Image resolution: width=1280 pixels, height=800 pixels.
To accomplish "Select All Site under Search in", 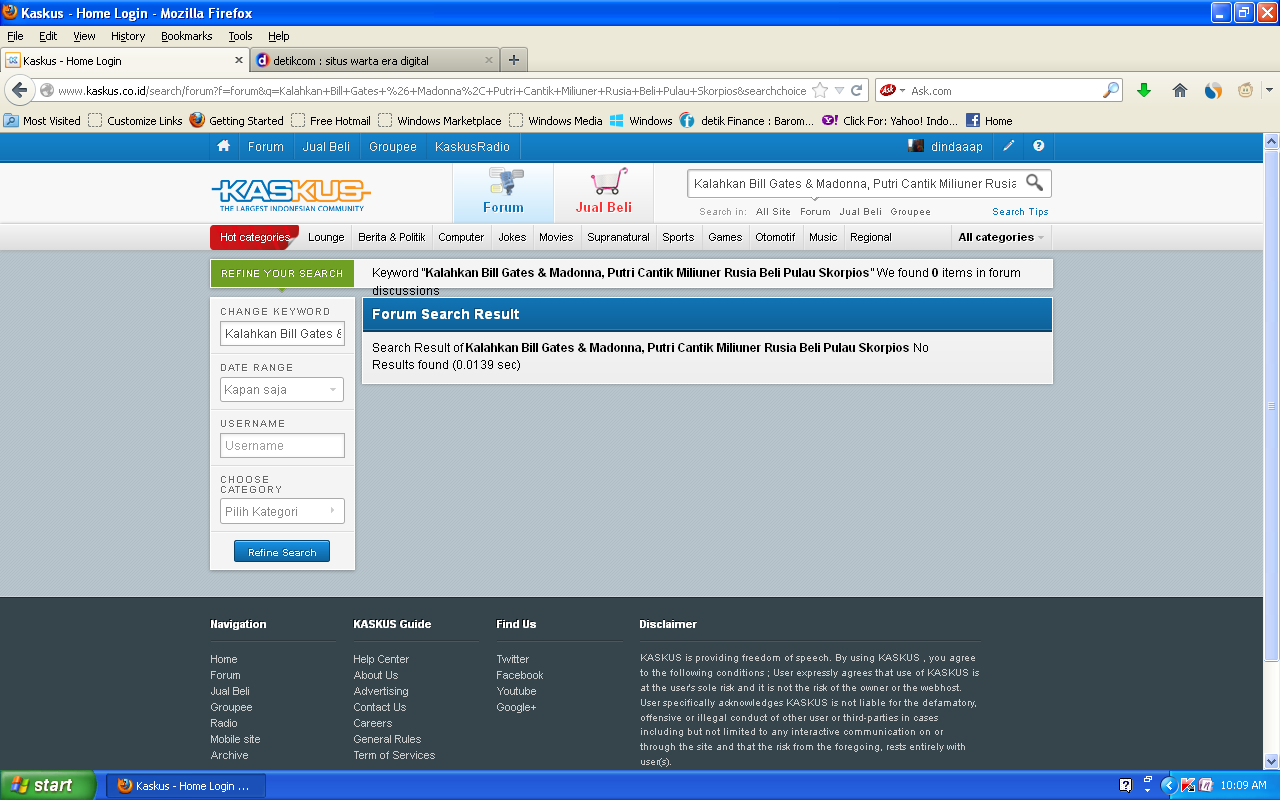I will pyautogui.click(x=773, y=212).
